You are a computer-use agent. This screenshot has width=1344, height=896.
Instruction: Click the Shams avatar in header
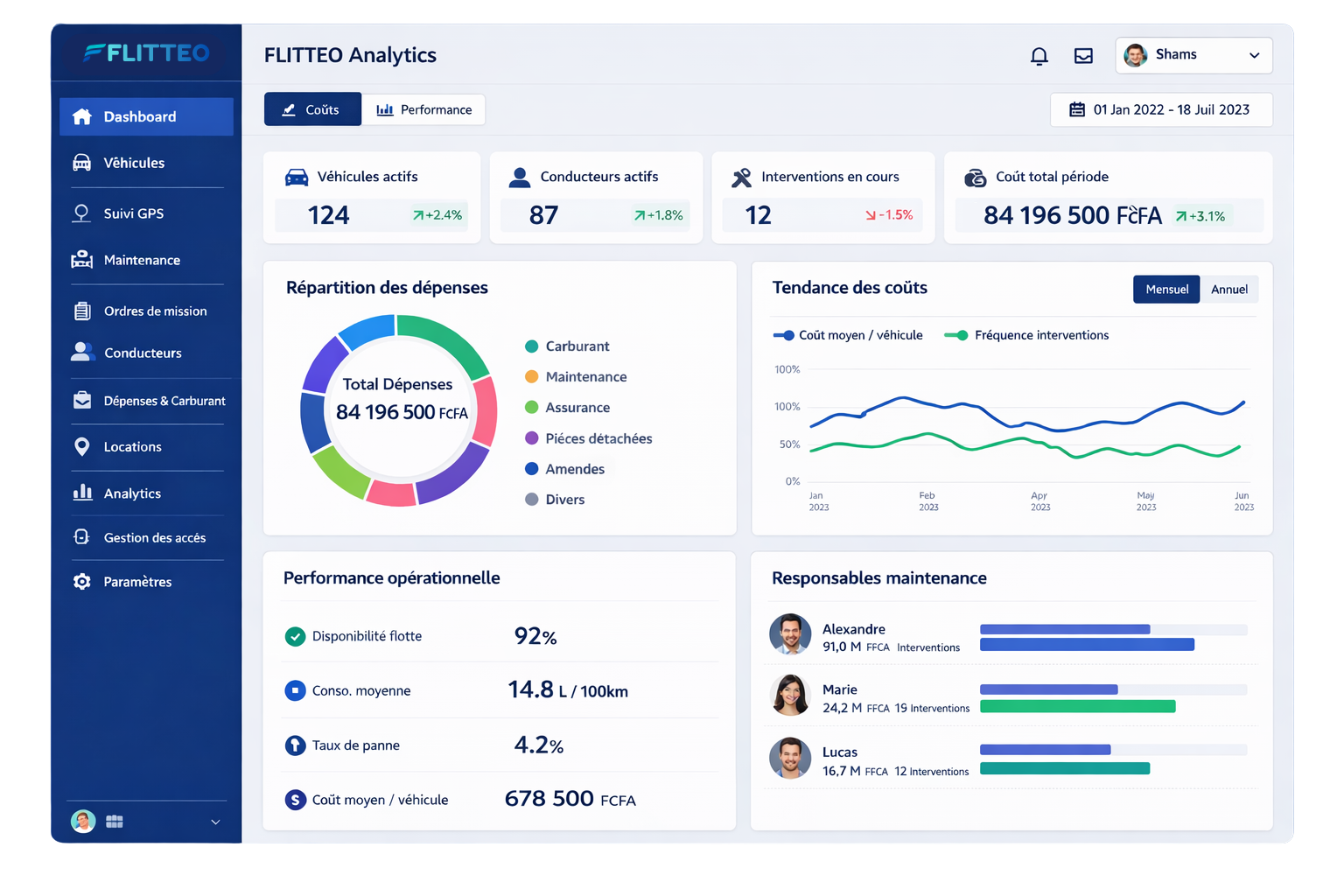click(1136, 55)
